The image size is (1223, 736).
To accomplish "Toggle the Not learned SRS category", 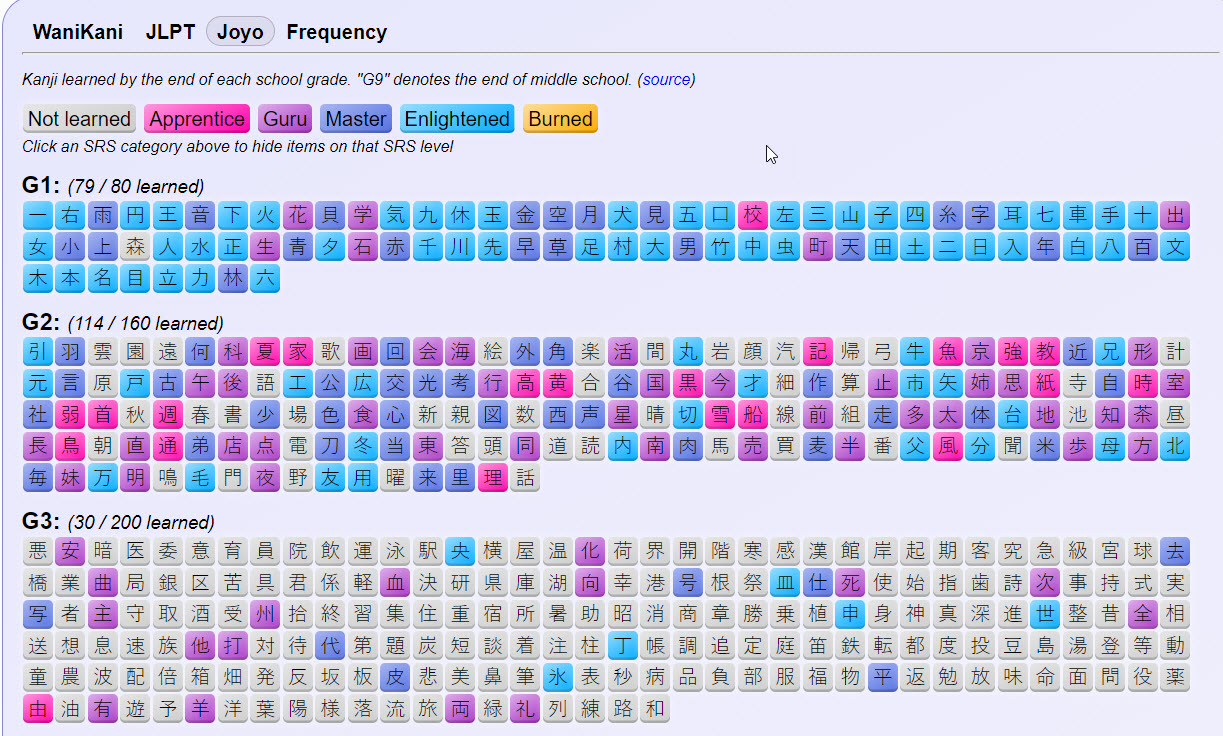I will 80,119.
